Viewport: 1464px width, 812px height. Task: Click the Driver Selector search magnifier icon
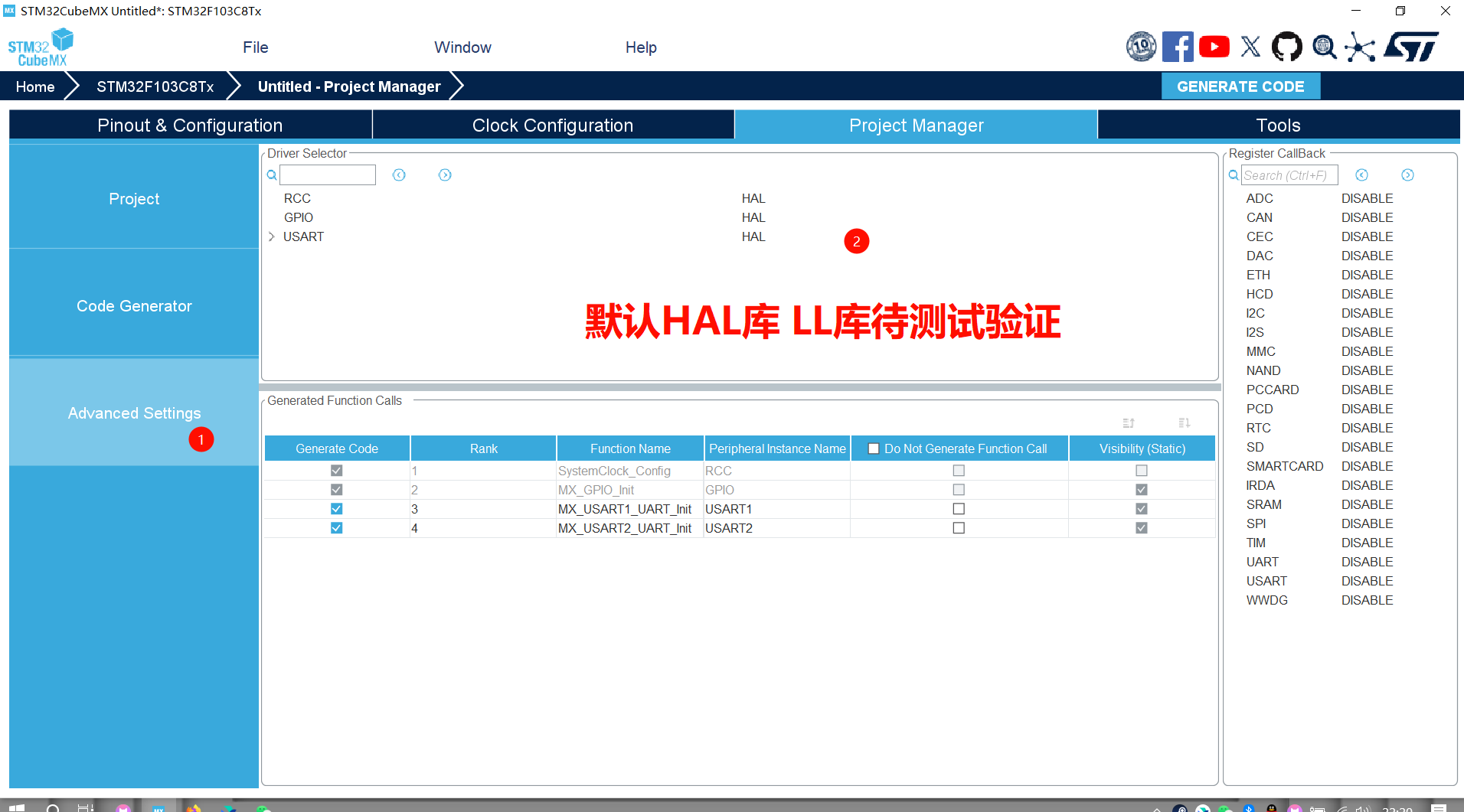272,175
